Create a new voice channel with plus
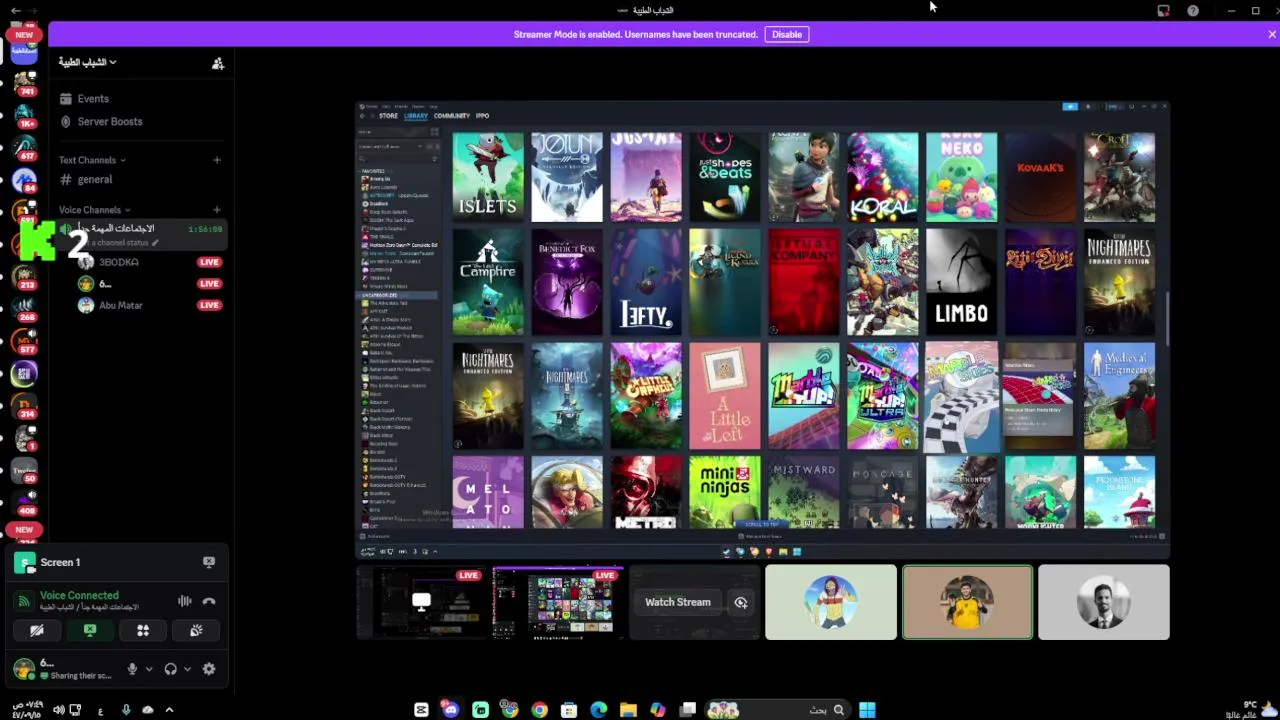1280x720 pixels. coord(217,210)
